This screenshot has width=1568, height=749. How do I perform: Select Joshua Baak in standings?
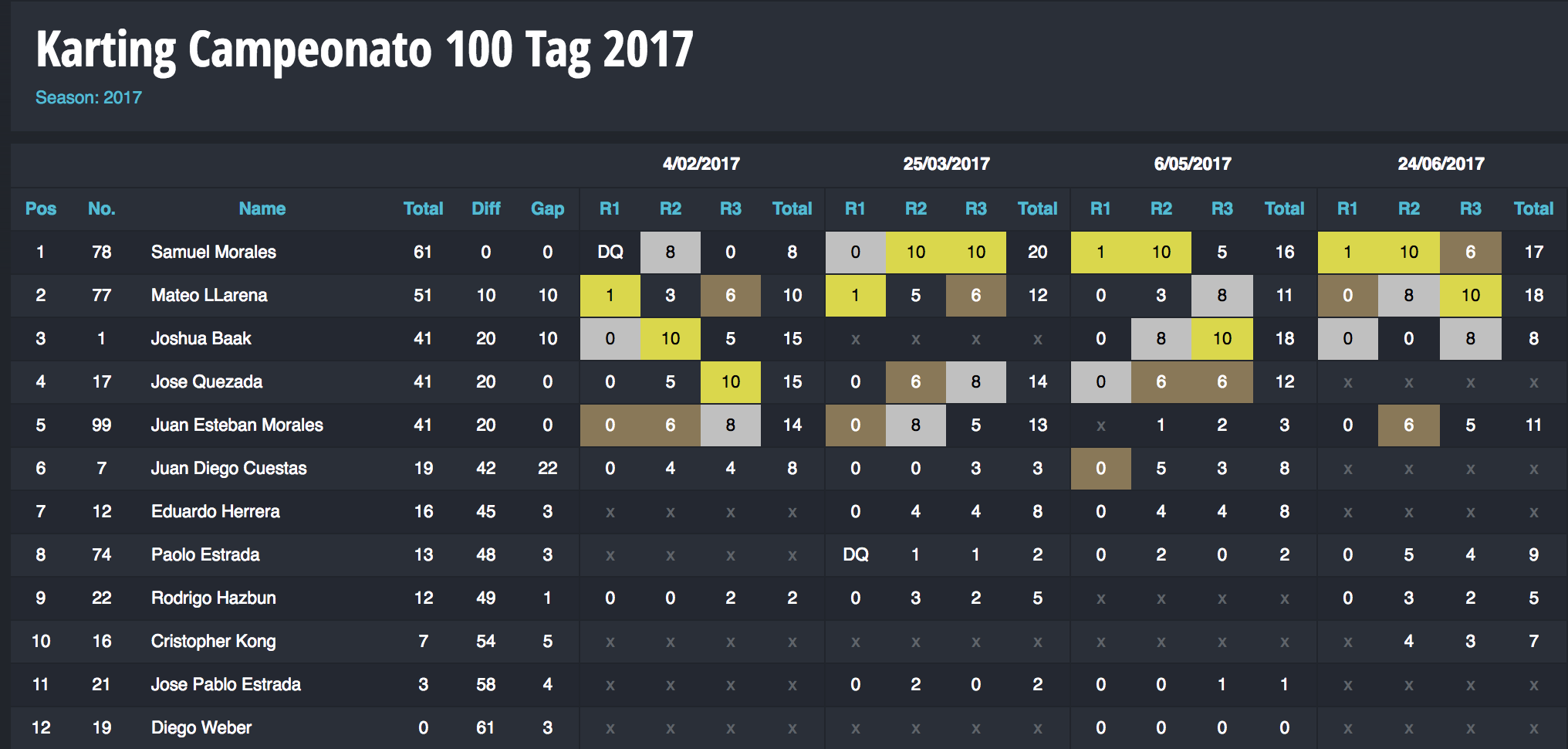pyautogui.click(x=201, y=338)
